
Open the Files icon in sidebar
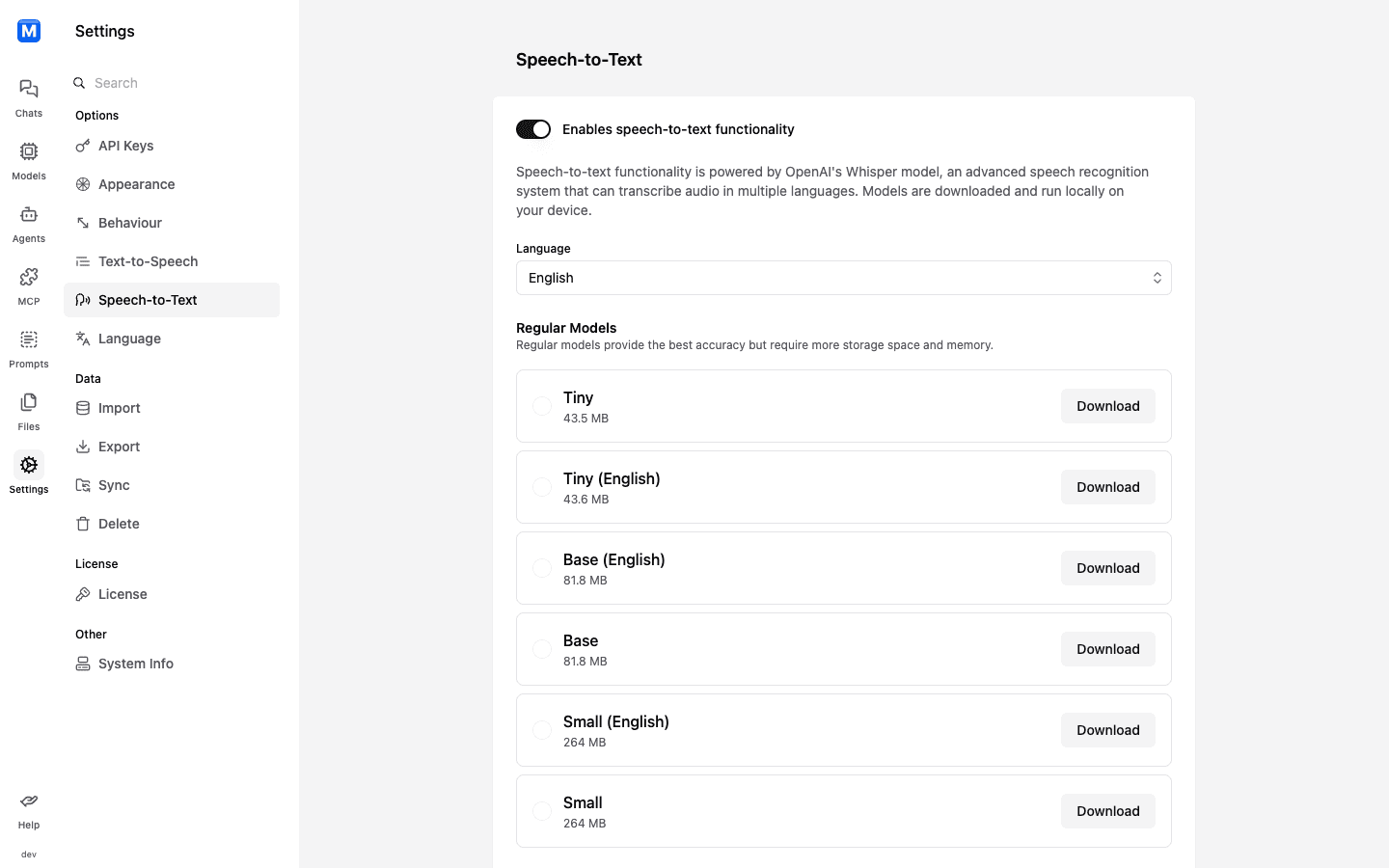pyautogui.click(x=29, y=402)
